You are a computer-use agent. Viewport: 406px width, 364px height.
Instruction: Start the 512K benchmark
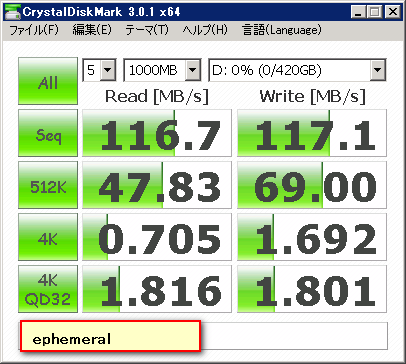[48, 185]
